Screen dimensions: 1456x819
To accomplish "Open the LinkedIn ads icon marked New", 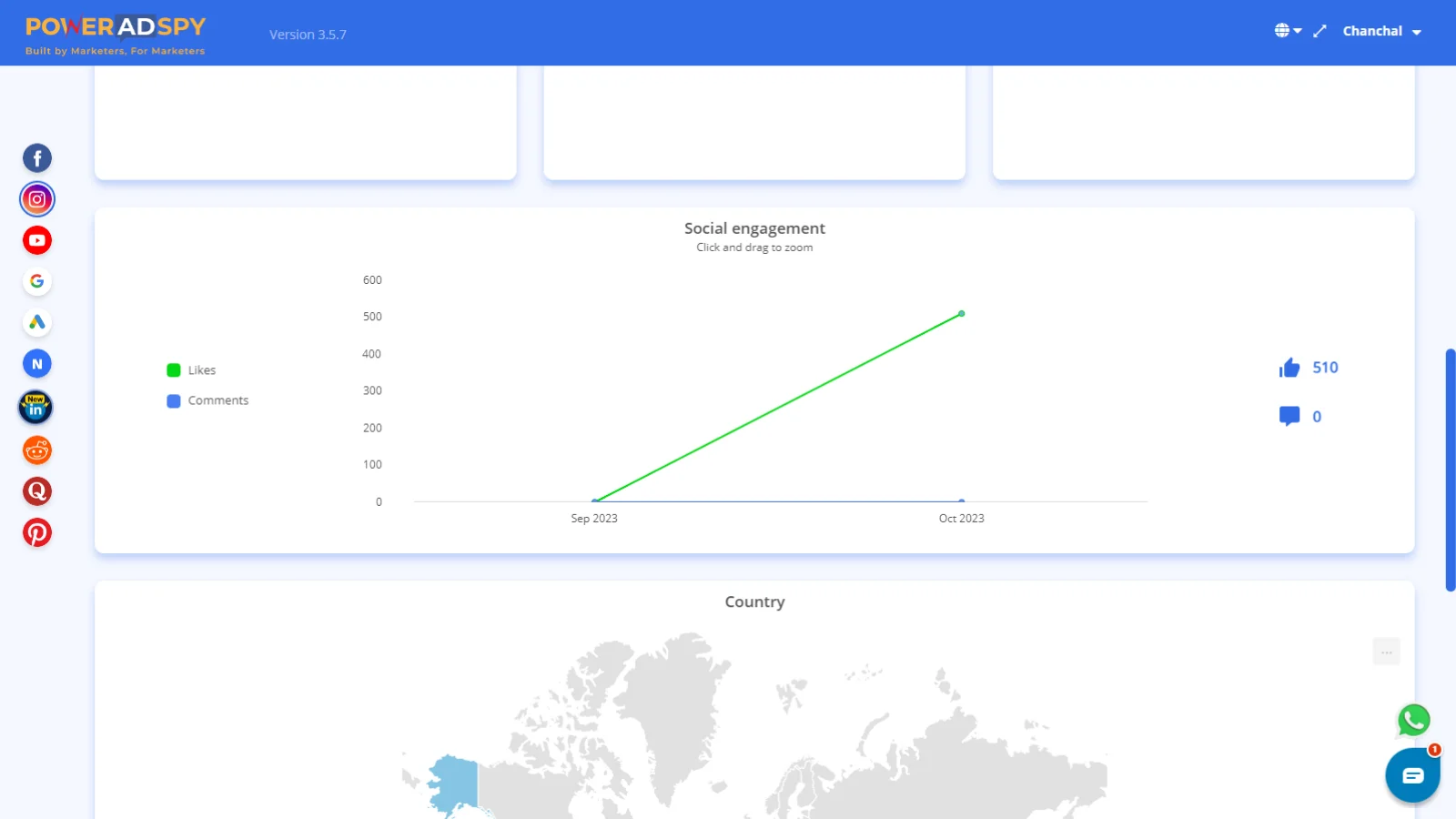I will (x=35, y=408).
